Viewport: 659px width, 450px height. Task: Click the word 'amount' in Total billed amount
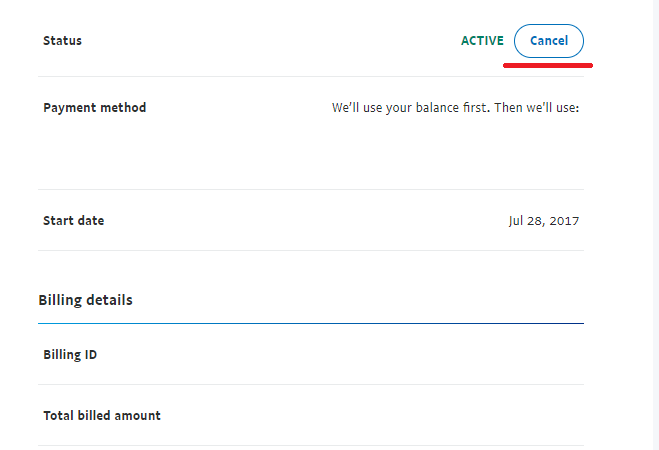(x=137, y=416)
